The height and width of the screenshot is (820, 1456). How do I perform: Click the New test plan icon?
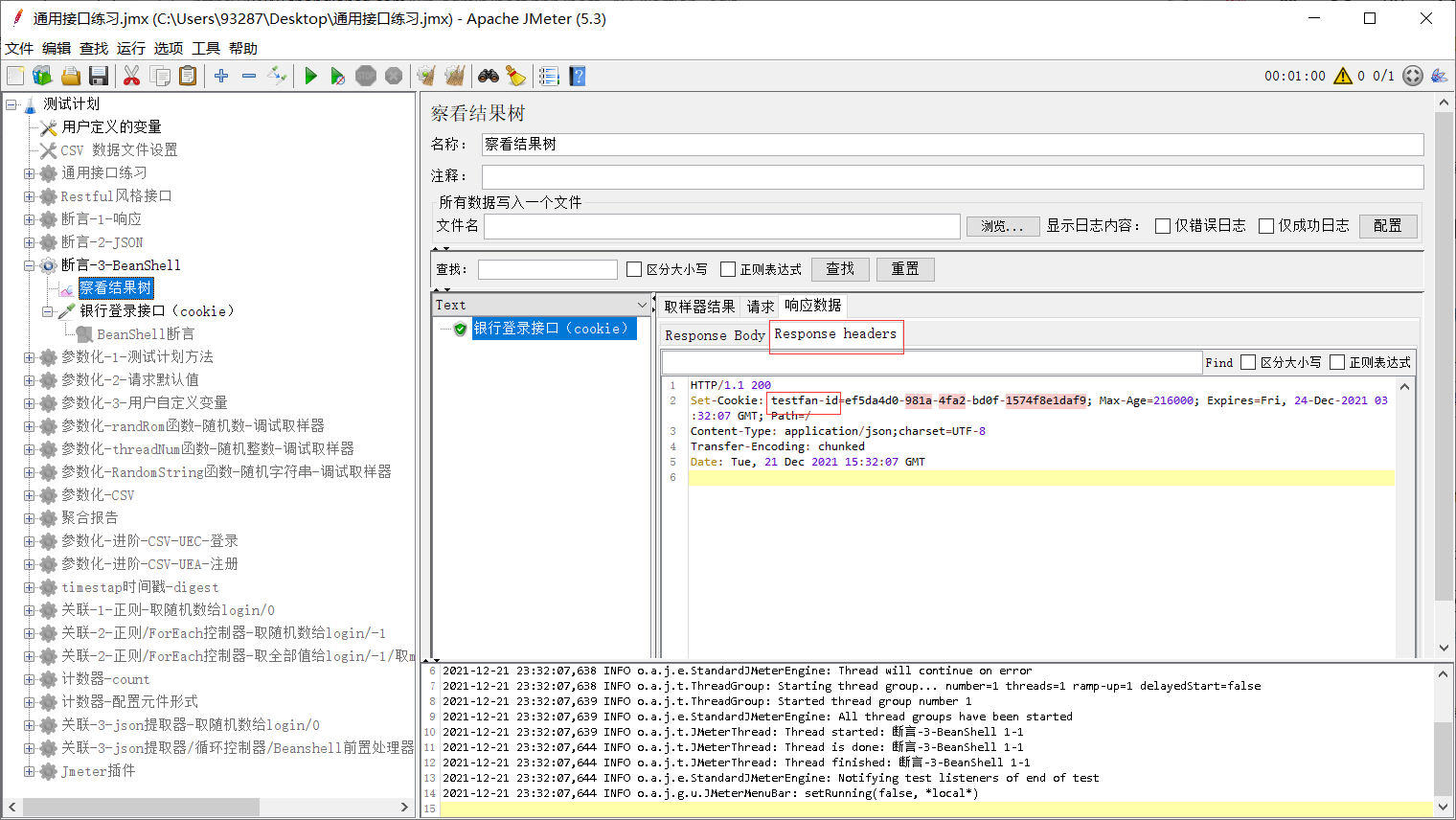tap(15, 76)
